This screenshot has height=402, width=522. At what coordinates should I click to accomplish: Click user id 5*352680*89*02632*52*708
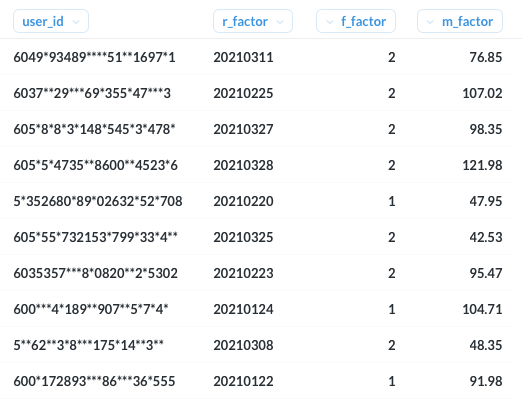(98, 201)
